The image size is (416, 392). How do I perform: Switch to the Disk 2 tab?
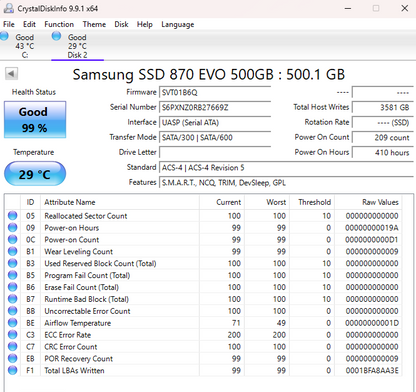click(77, 46)
